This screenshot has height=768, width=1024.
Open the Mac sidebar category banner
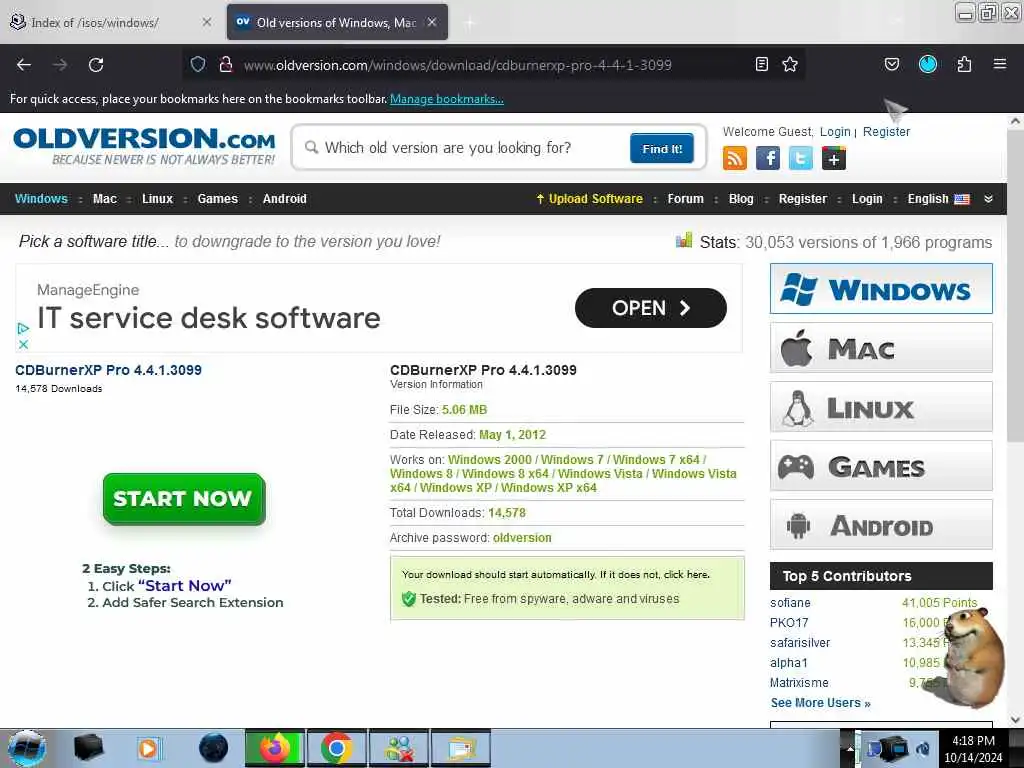click(881, 347)
